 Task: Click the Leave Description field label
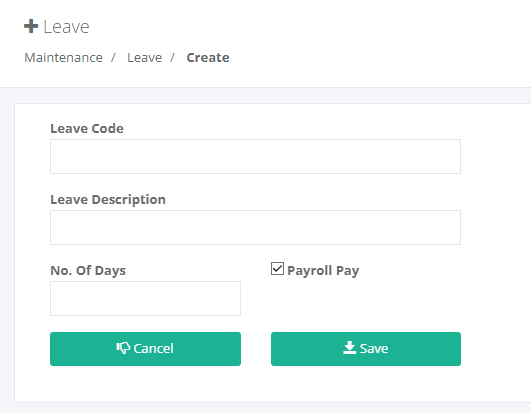tap(108, 200)
